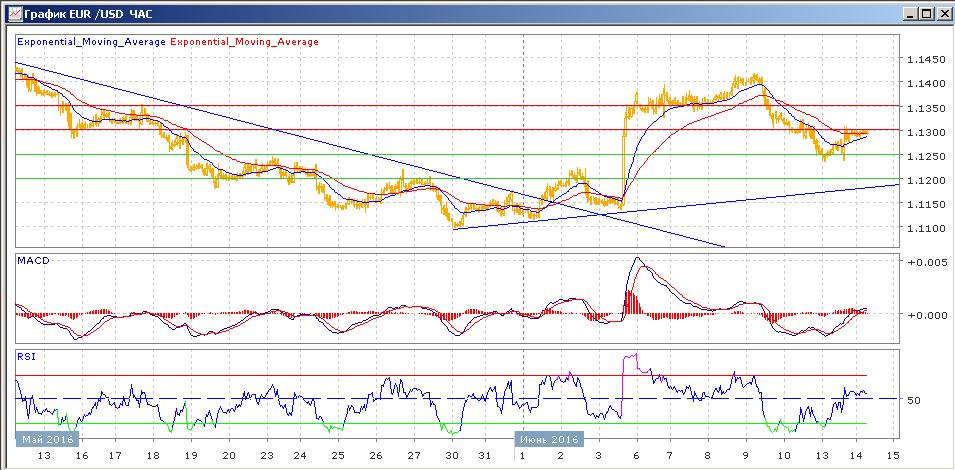Close the EUR/USD chart window
The height and width of the screenshot is (470, 955).
pyautogui.click(x=942, y=13)
